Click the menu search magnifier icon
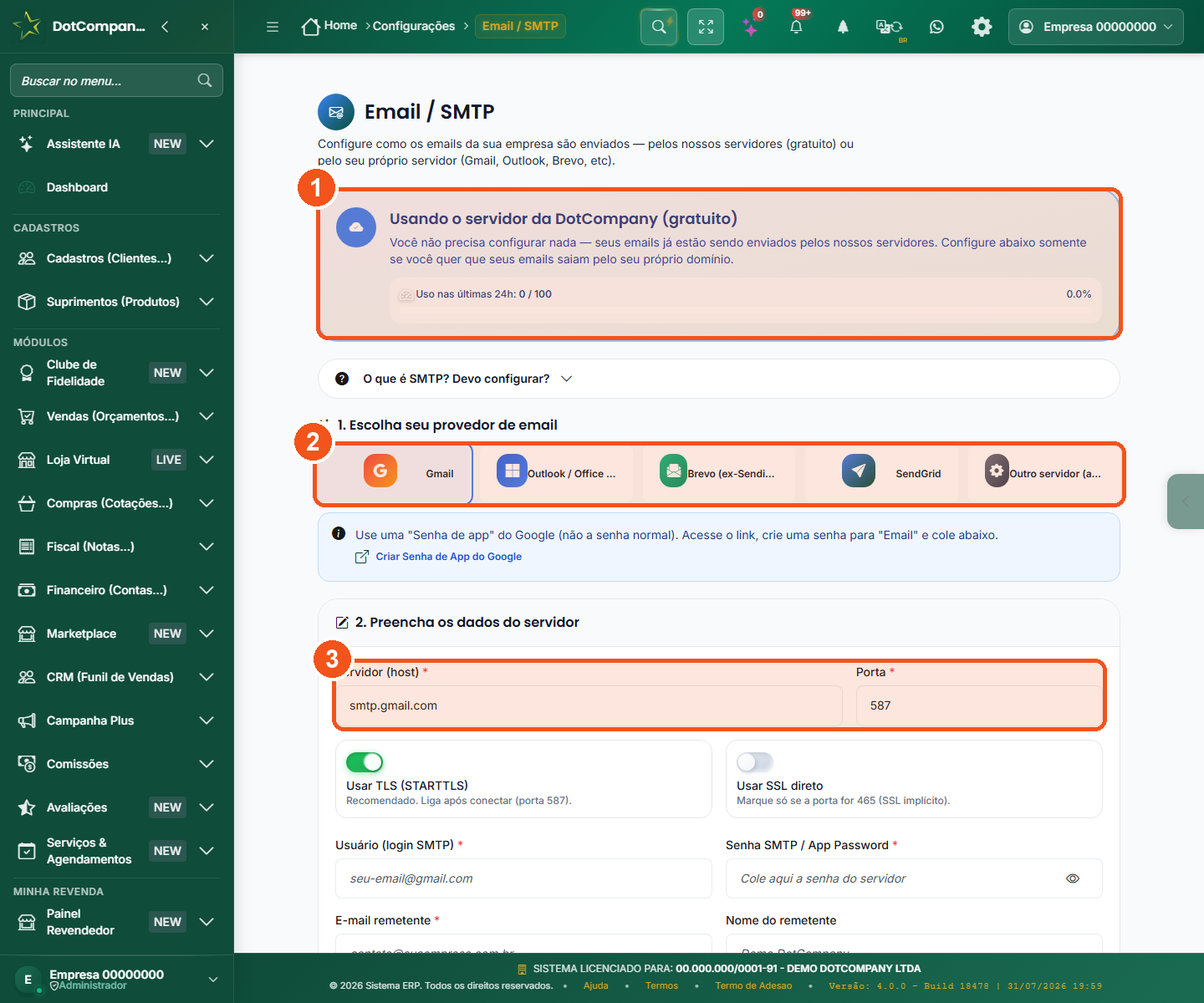Screen dimensions: 1204x1003 click(x=205, y=80)
